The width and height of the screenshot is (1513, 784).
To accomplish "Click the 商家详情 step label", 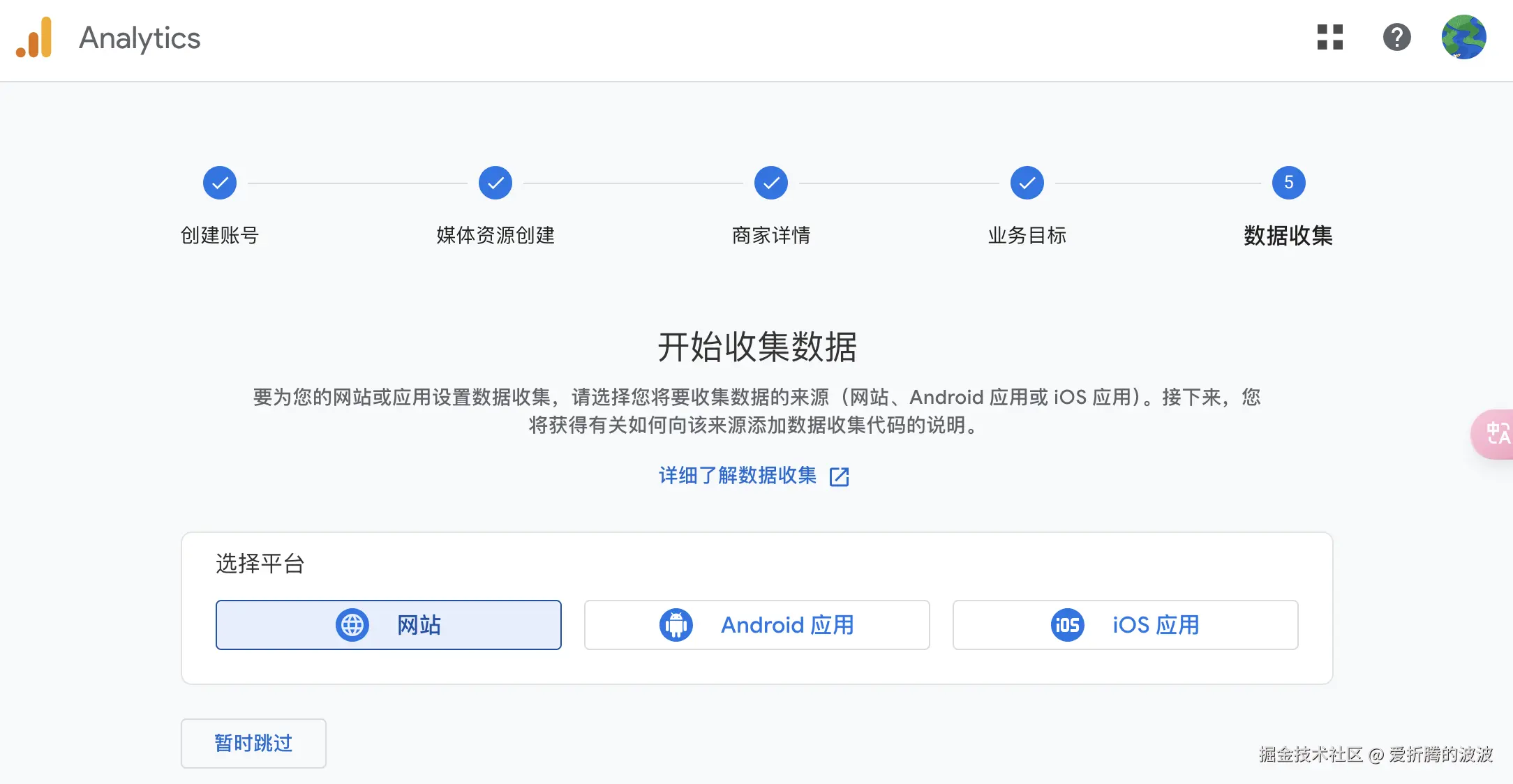I will [x=771, y=236].
